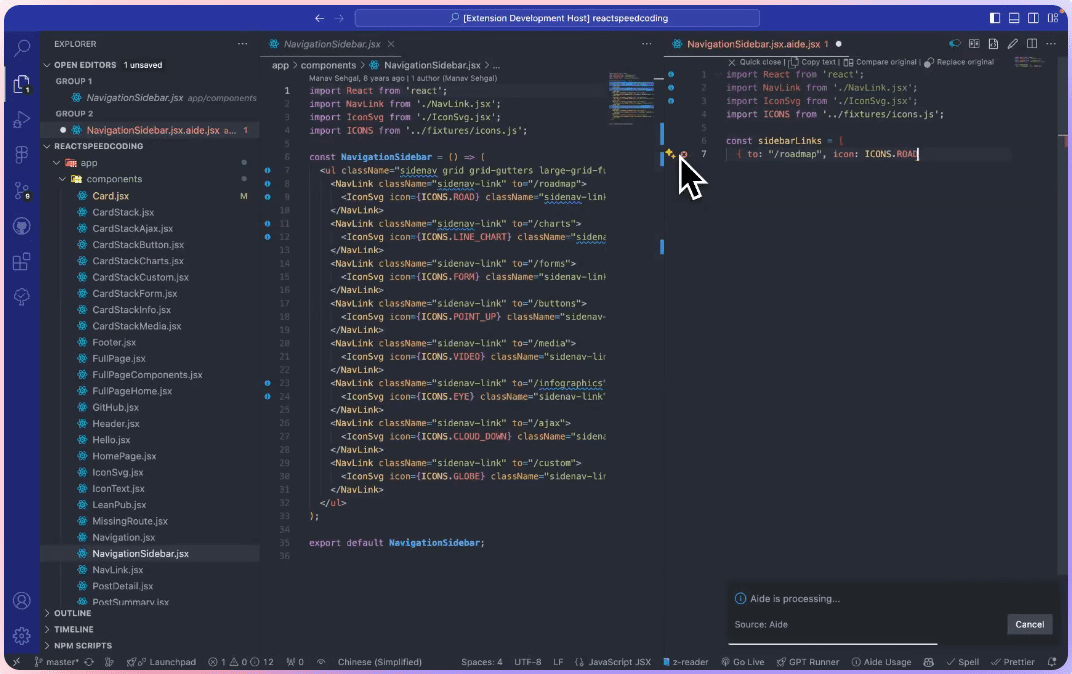
Task: Click the pencil edit icon in editor toolbar
Action: coord(1013,44)
